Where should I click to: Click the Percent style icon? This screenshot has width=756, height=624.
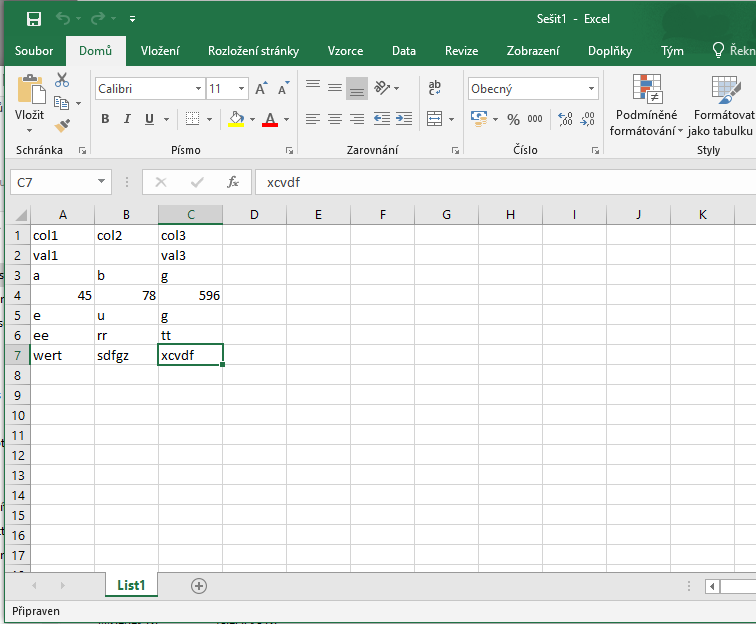513,119
